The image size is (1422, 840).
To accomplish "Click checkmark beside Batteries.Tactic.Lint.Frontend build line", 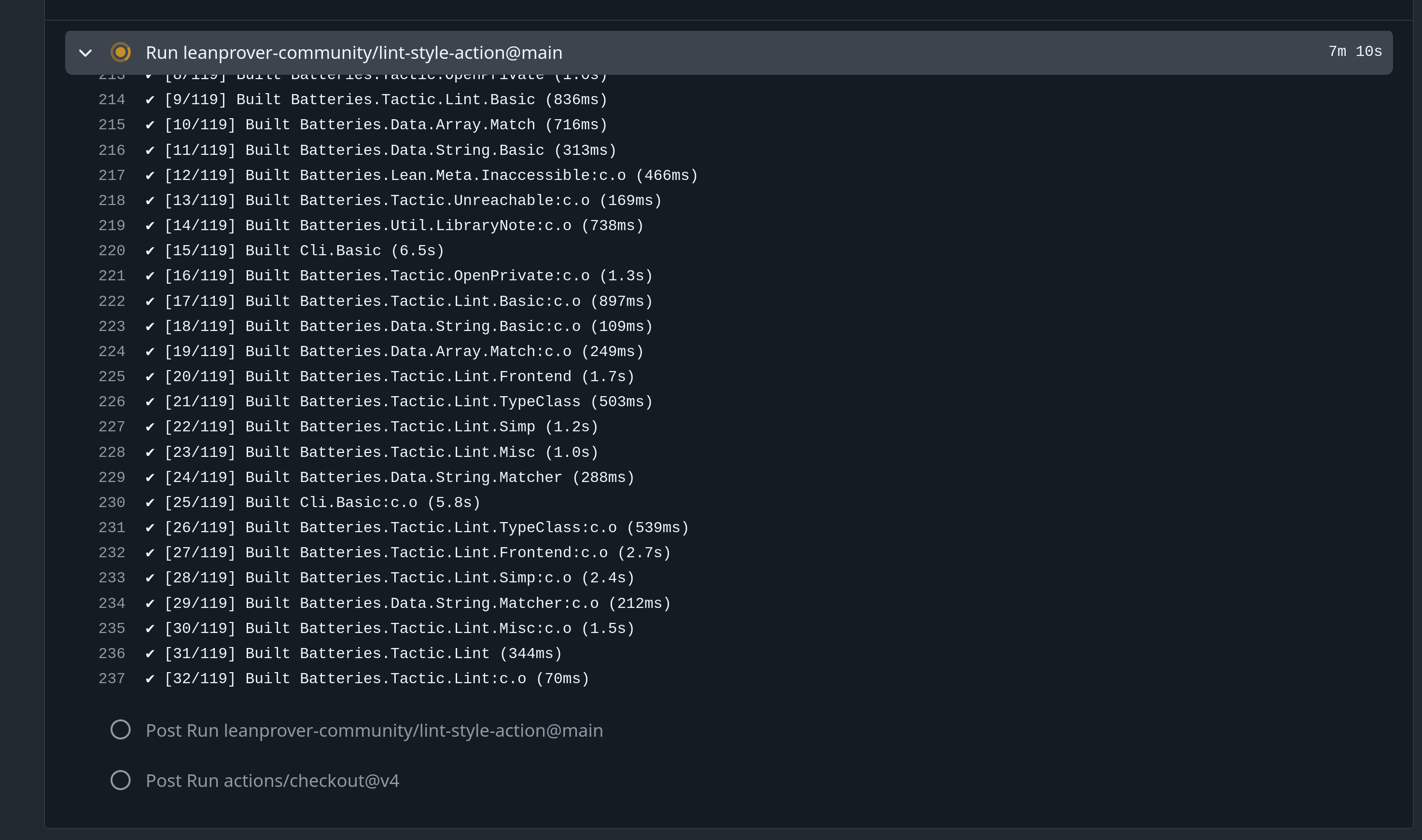I will (150, 376).
